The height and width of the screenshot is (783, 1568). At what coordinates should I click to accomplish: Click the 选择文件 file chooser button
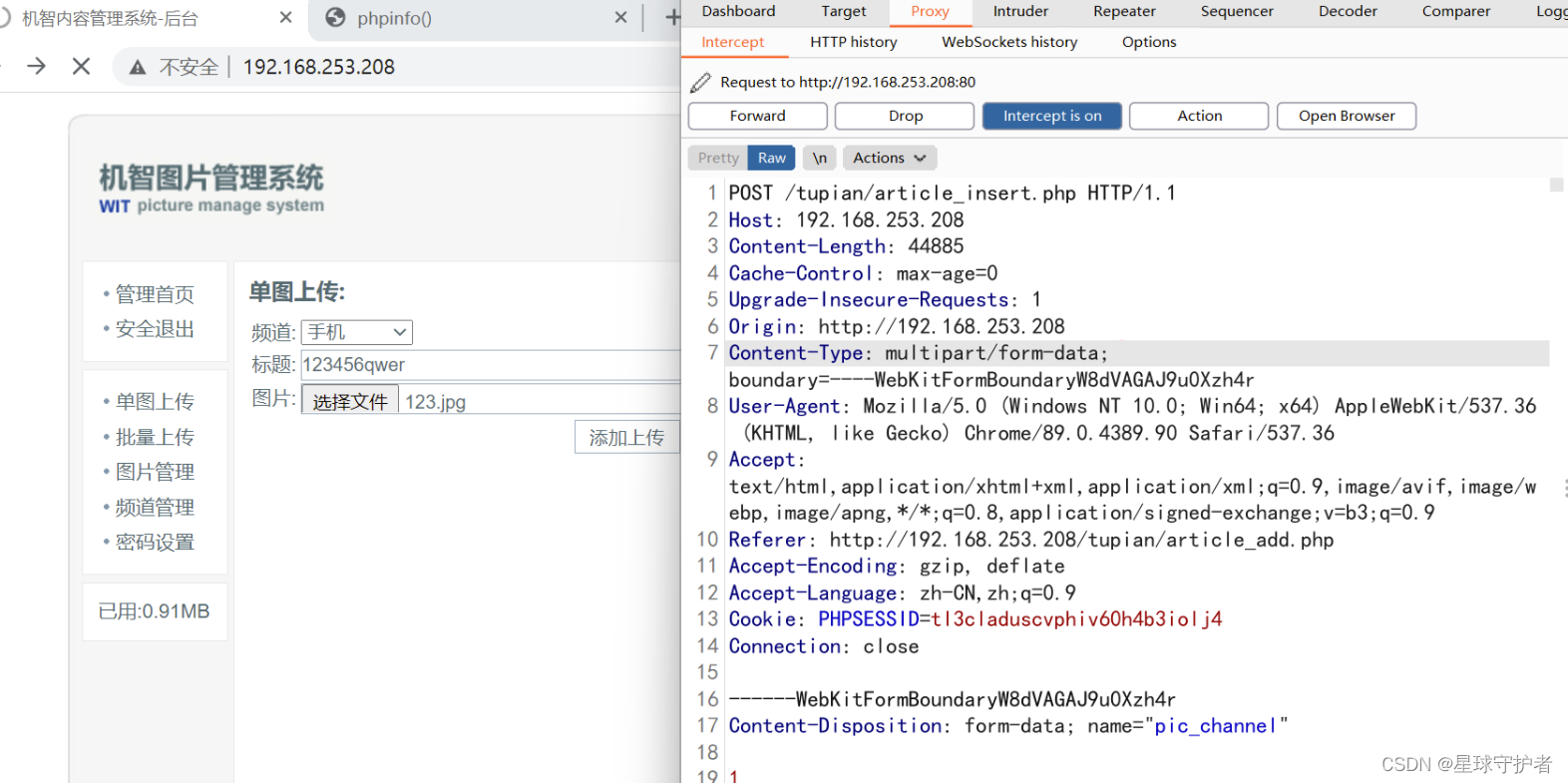(350, 401)
